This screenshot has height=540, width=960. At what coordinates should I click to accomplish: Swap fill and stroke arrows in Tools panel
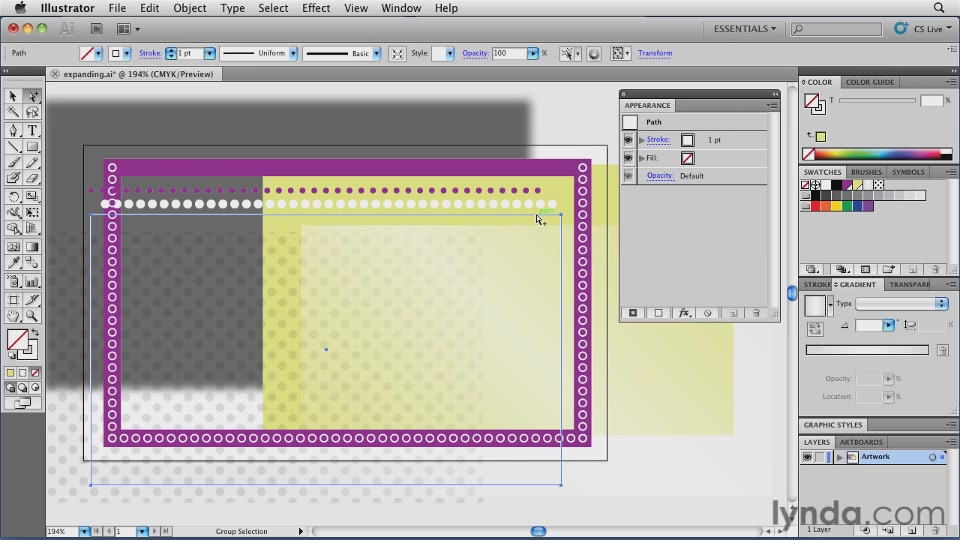[35, 332]
